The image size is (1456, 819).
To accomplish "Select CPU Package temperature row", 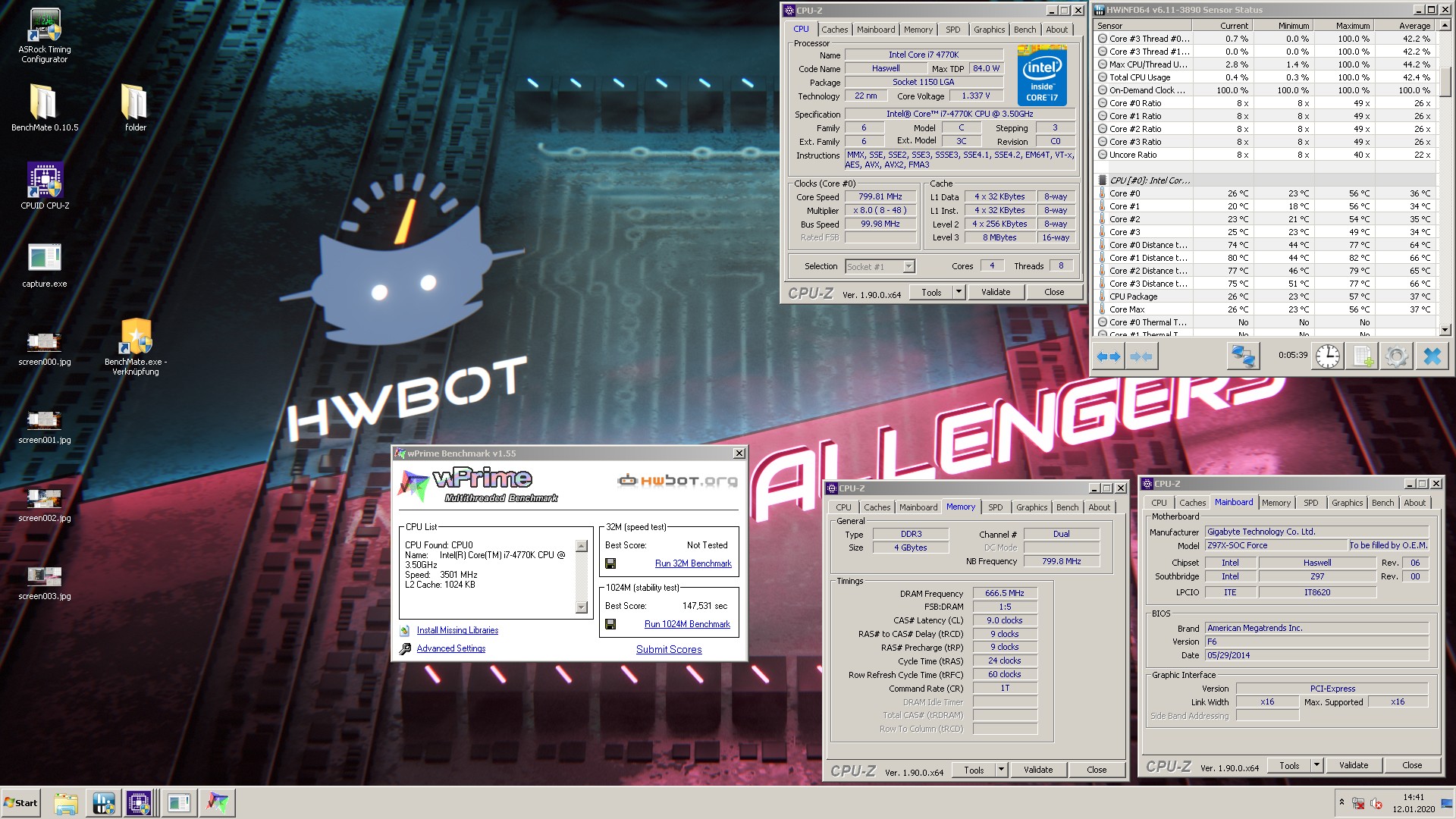I will click(x=1265, y=297).
